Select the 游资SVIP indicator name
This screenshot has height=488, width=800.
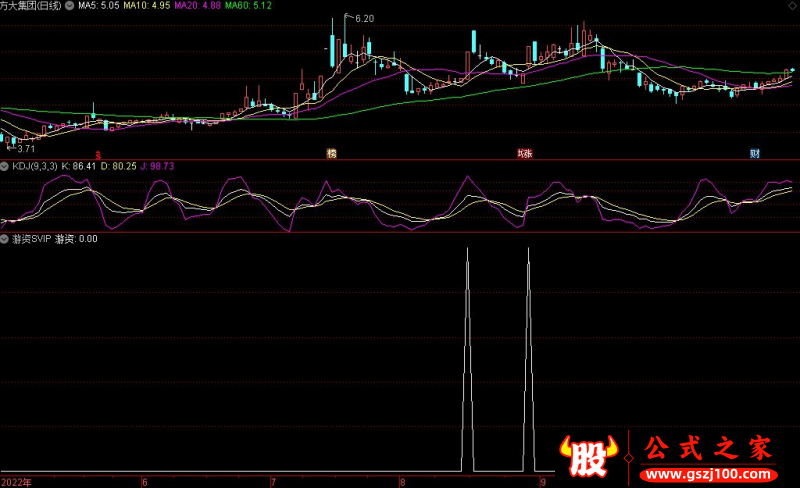[31, 239]
